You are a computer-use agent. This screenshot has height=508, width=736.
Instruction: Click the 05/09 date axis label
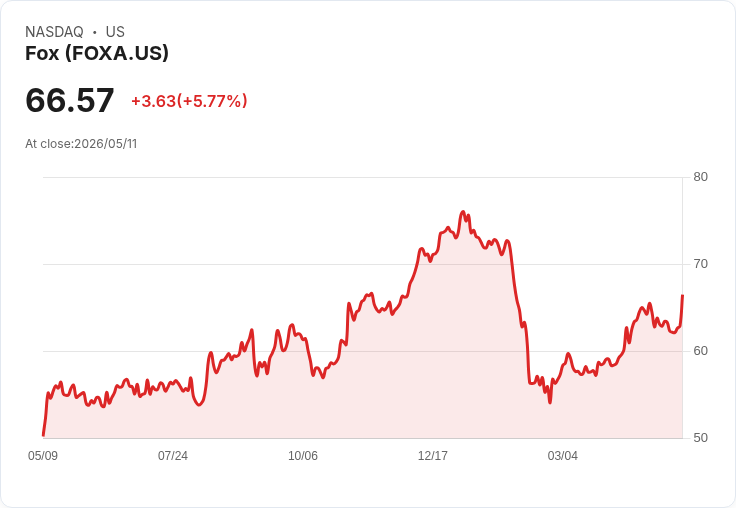[x=43, y=455]
